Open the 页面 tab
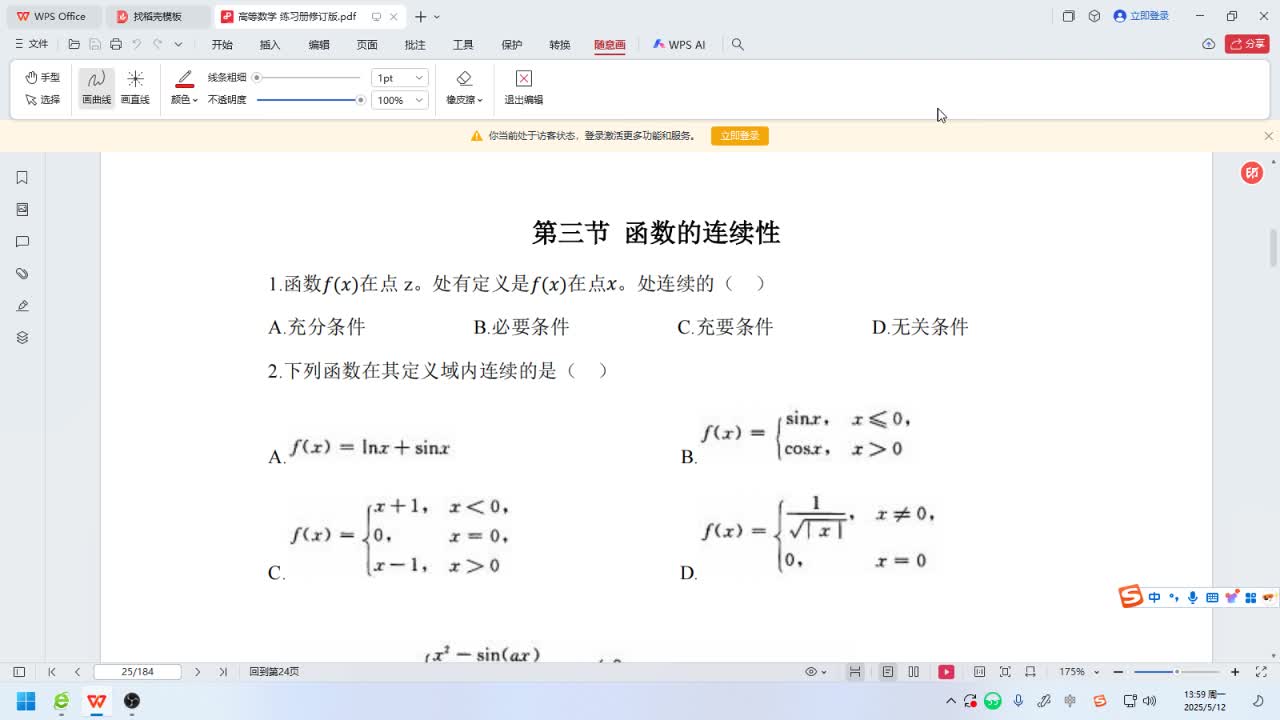Screen dimensions: 1280x720 (x=367, y=45)
